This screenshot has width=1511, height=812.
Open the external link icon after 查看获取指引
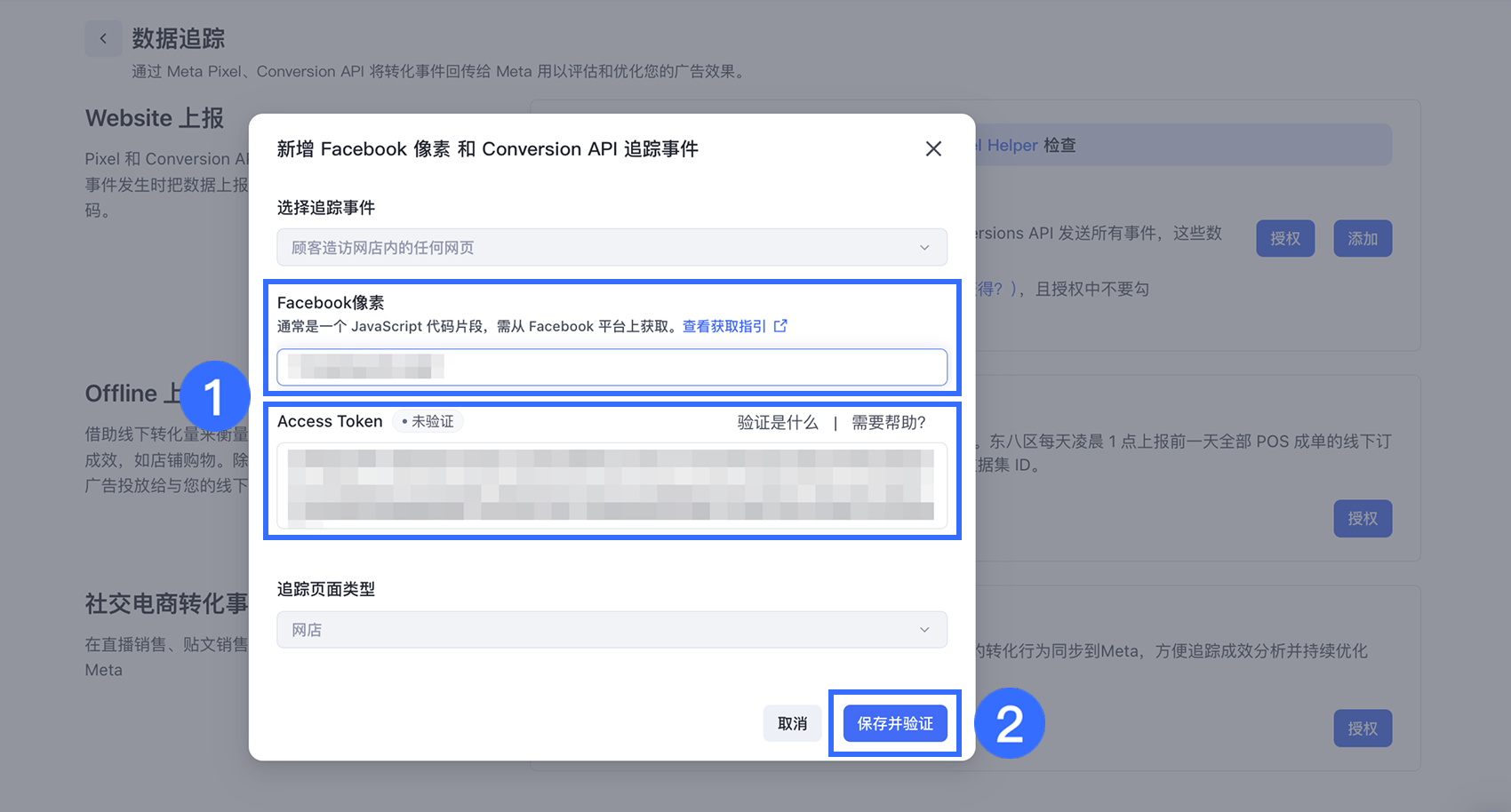click(780, 326)
